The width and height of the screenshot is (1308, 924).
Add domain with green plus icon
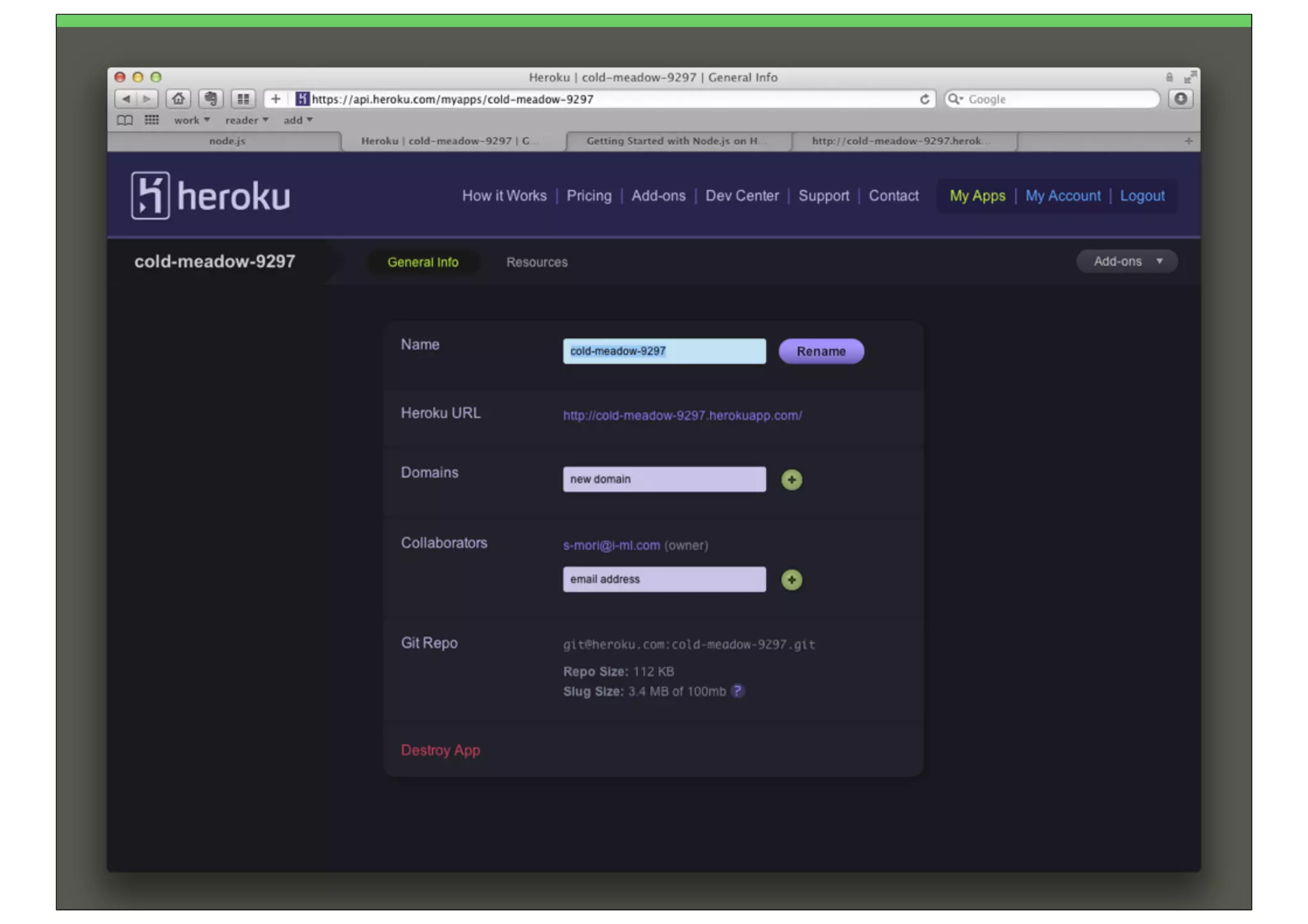(791, 480)
